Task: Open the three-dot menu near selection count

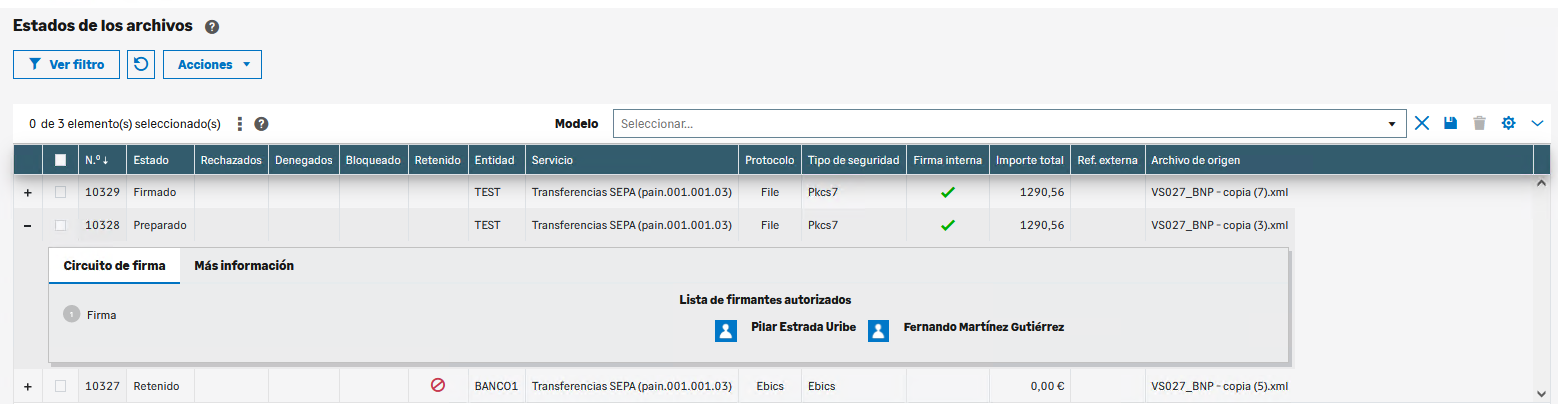Action: point(239,124)
